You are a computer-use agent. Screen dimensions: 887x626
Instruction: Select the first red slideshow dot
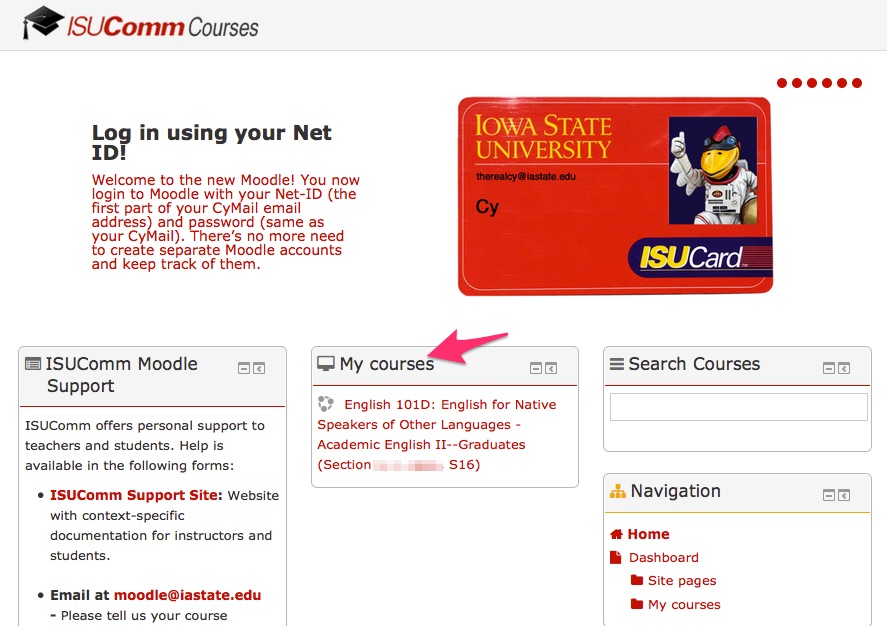(x=782, y=83)
